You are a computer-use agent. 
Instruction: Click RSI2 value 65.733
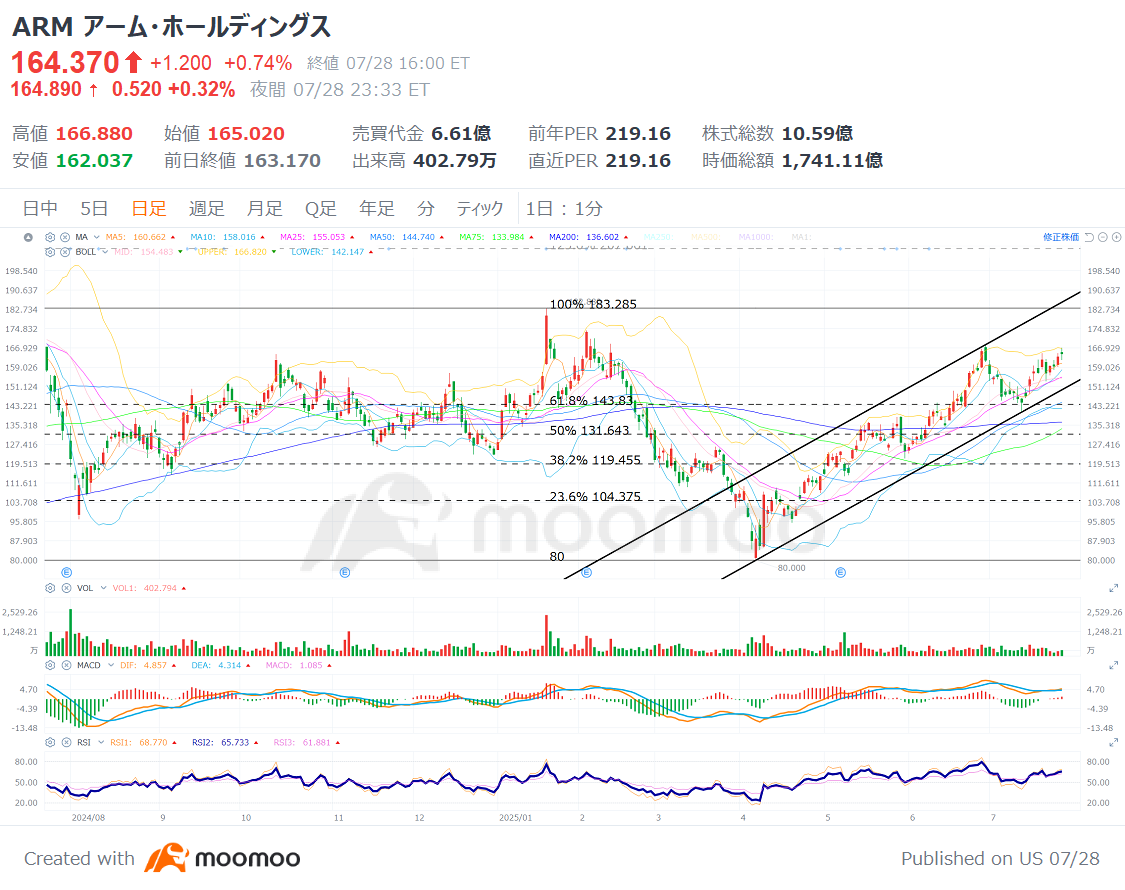pyautogui.click(x=235, y=742)
